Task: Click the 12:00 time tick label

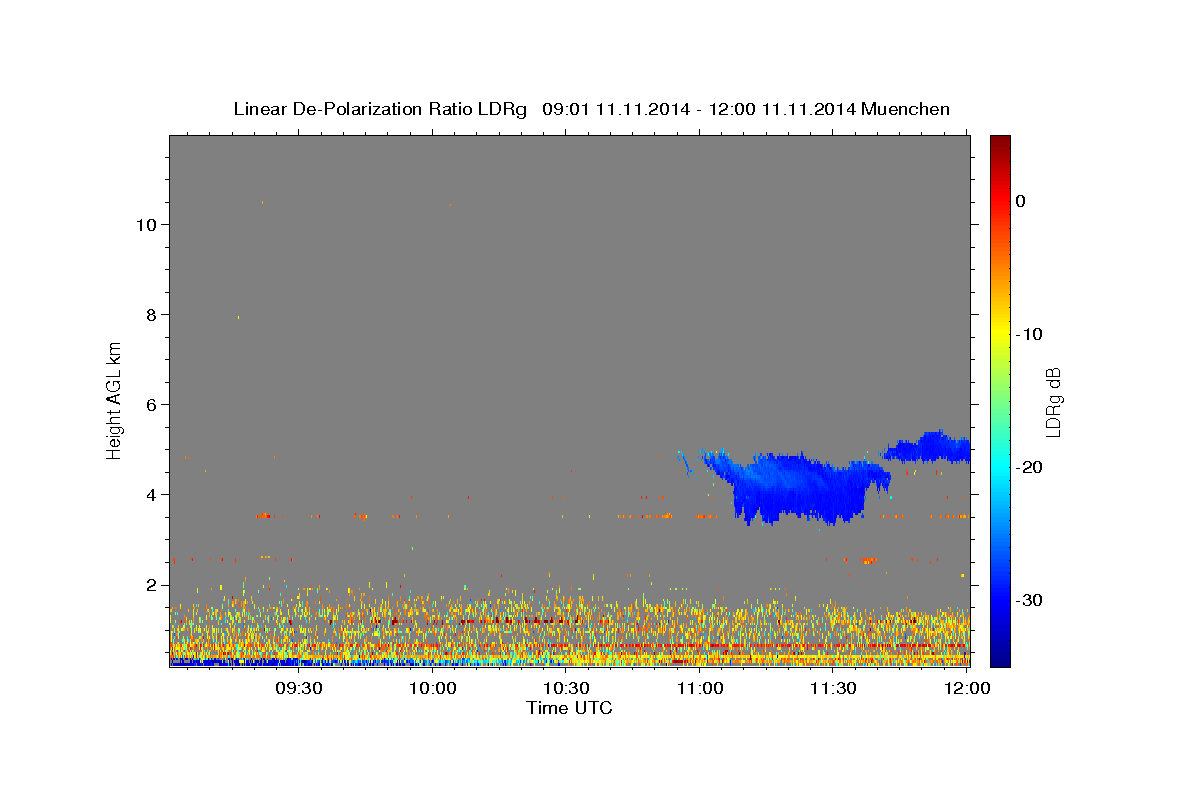Action: [966, 688]
